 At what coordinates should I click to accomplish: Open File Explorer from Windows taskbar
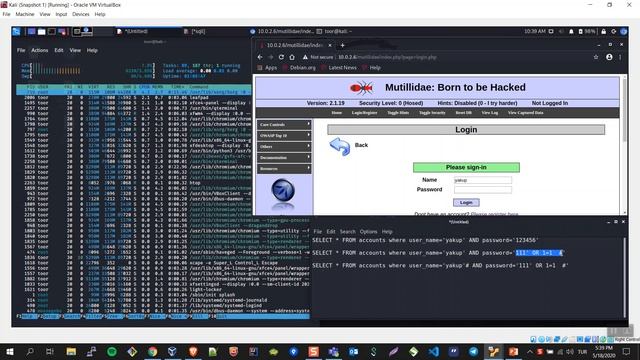click(x=71, y=351)
